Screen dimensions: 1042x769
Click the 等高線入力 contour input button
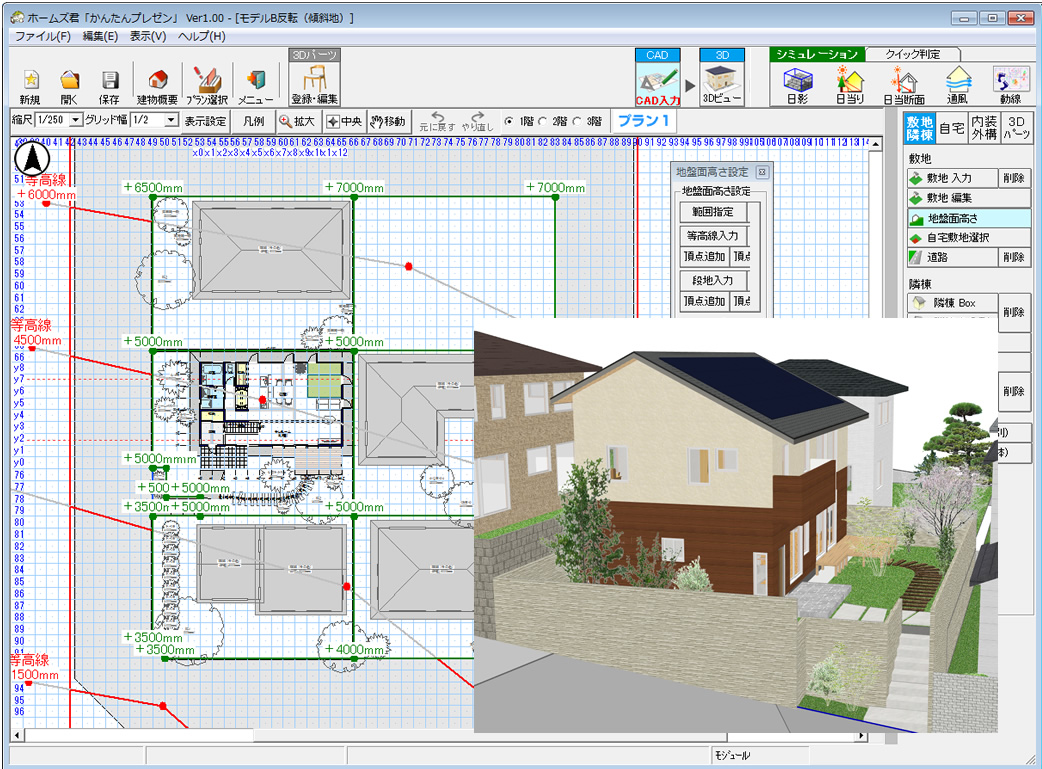pyautogui.click(x=713, y=235)
